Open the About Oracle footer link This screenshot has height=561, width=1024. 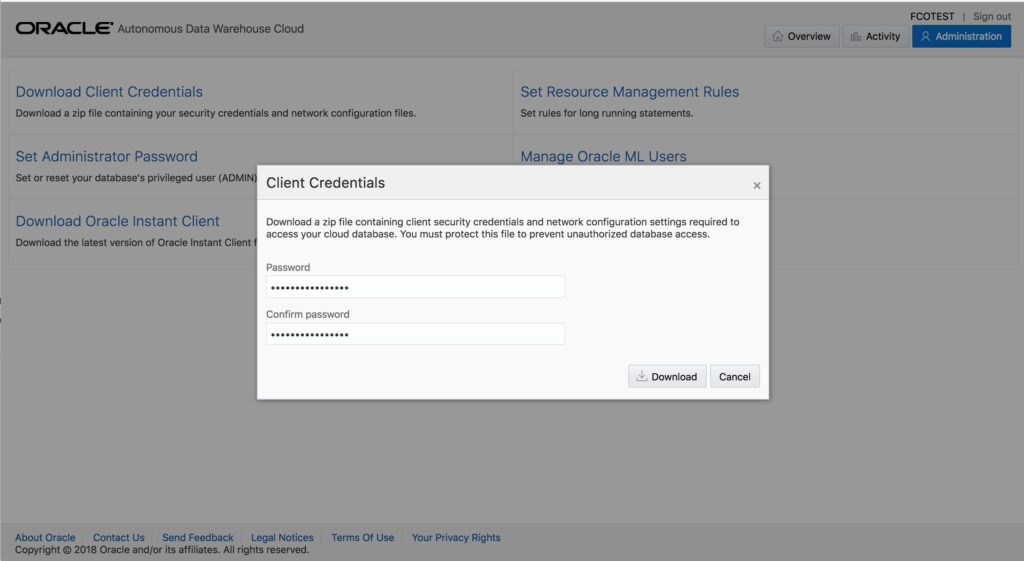coord(45,537)
